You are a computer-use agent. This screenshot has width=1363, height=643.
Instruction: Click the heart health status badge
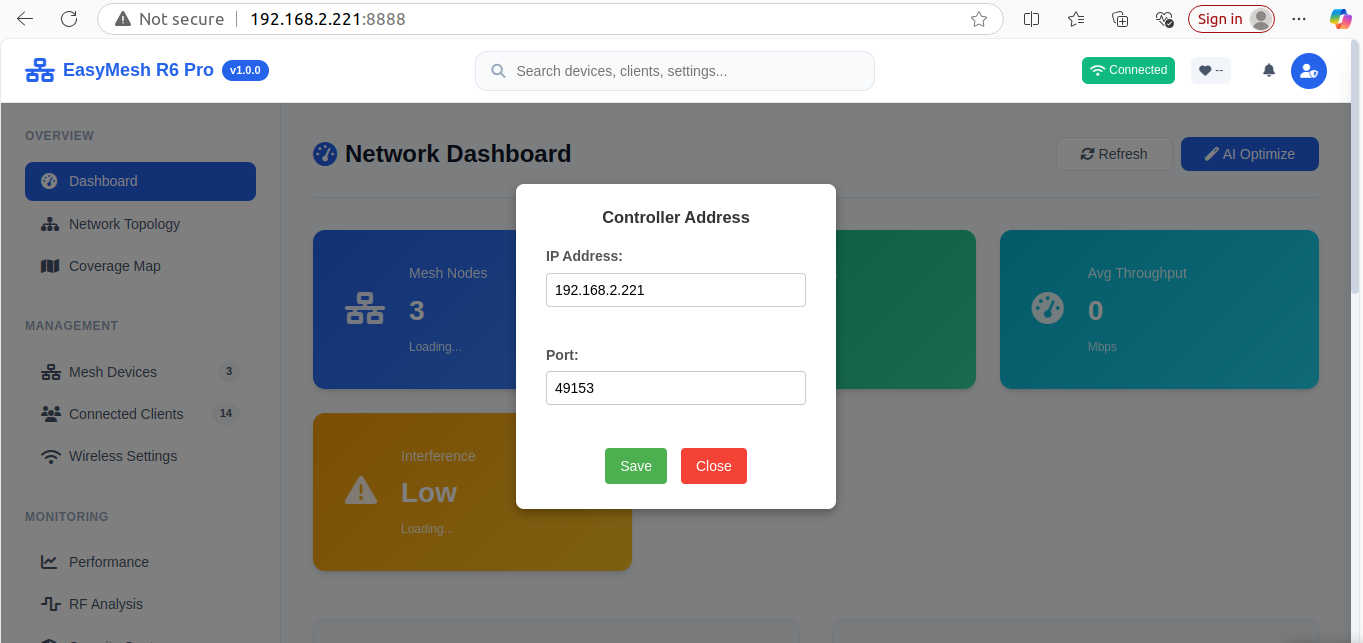[x=1210, y=70]
